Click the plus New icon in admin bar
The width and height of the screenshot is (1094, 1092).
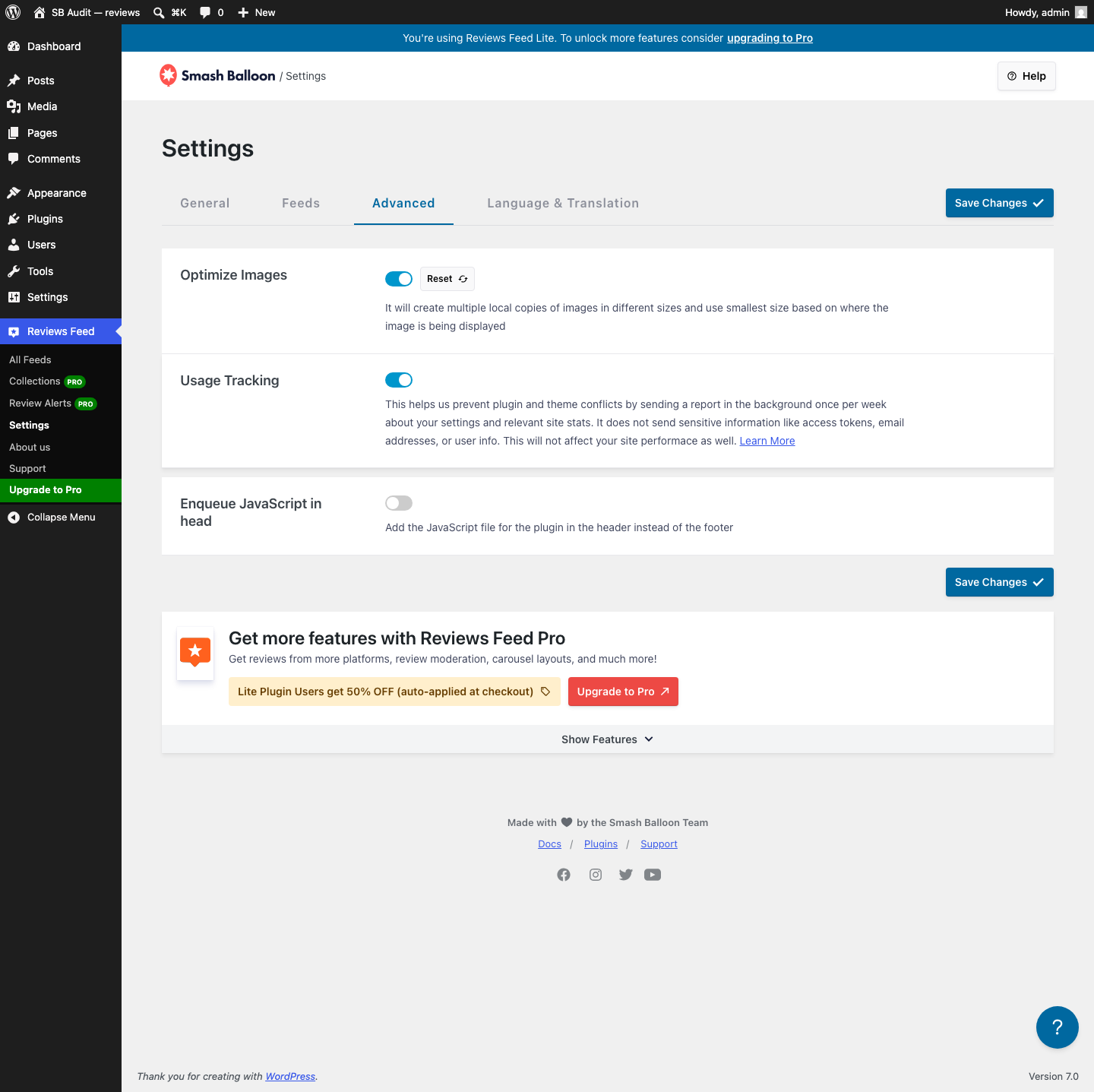[243, 12]
